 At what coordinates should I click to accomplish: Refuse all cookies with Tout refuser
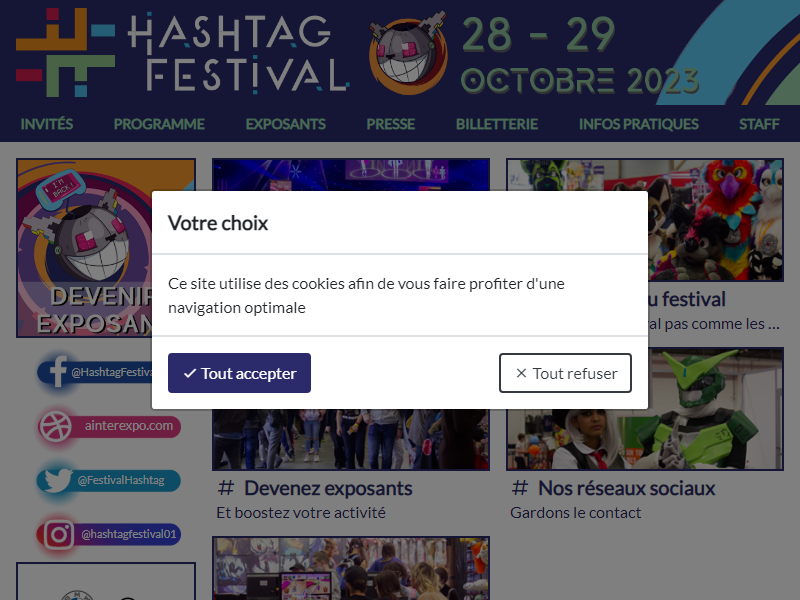pyautogui.click(x=565, y=373)
